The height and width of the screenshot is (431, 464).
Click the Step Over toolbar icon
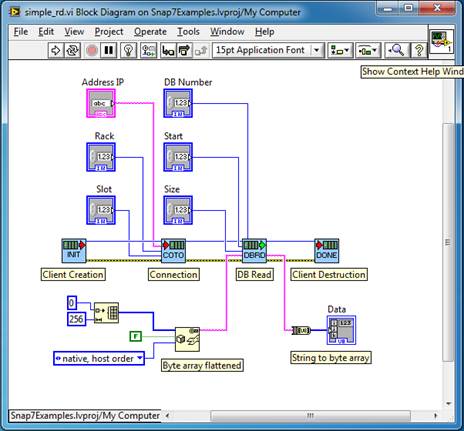(184, 50)
